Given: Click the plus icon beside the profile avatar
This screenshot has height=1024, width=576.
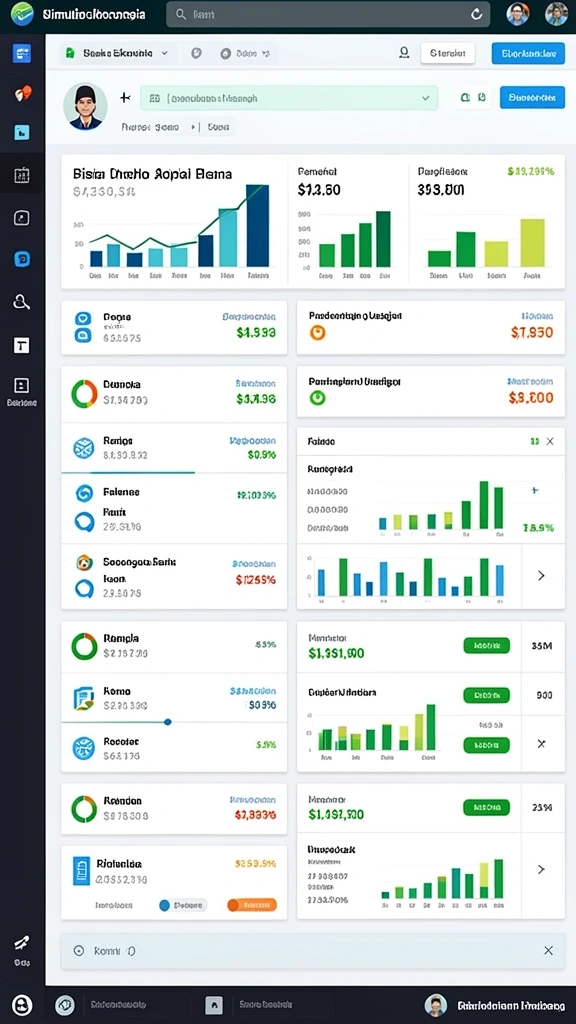Looking at the screenshot, I should pyautogui.click(x=125, y=97).
